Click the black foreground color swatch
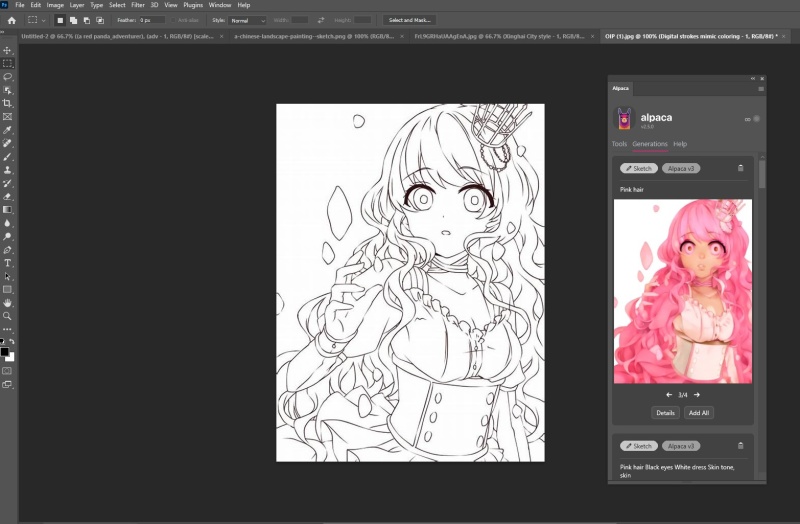The height and width of the screenshot is (524, 800). pos(5,352)
